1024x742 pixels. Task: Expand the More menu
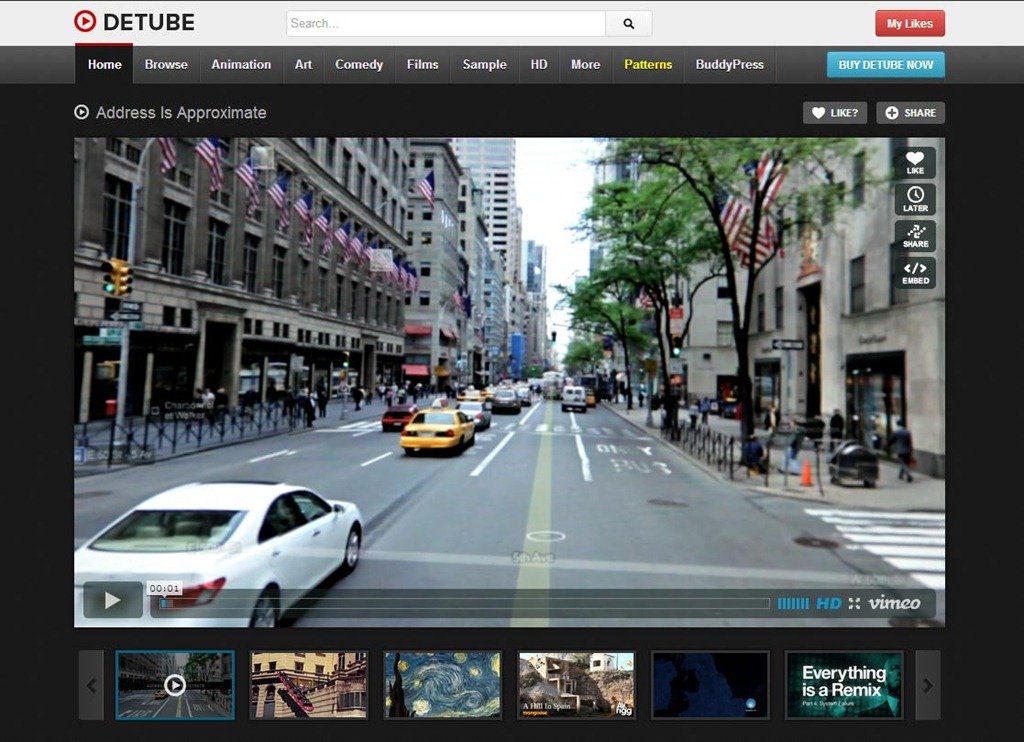585,65
